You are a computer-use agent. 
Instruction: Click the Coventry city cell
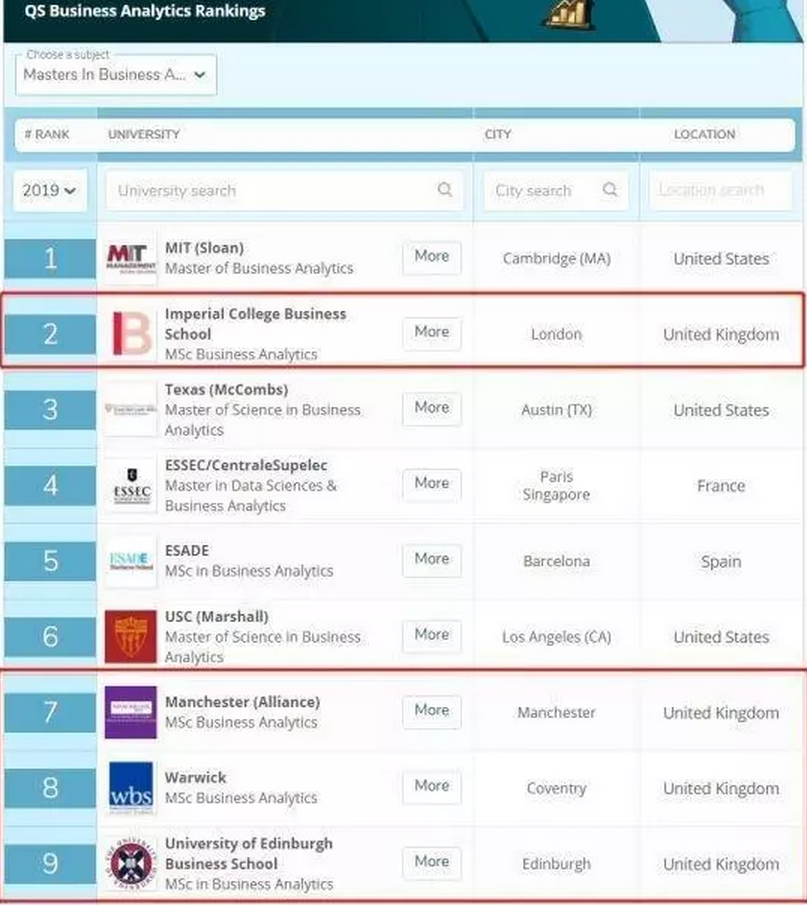point(556,788)
